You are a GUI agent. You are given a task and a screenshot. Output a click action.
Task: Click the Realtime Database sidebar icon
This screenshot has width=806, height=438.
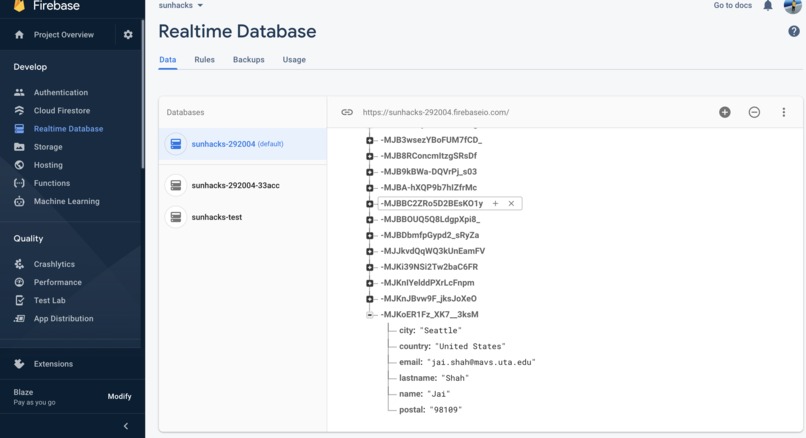click(x=19, y=129)
